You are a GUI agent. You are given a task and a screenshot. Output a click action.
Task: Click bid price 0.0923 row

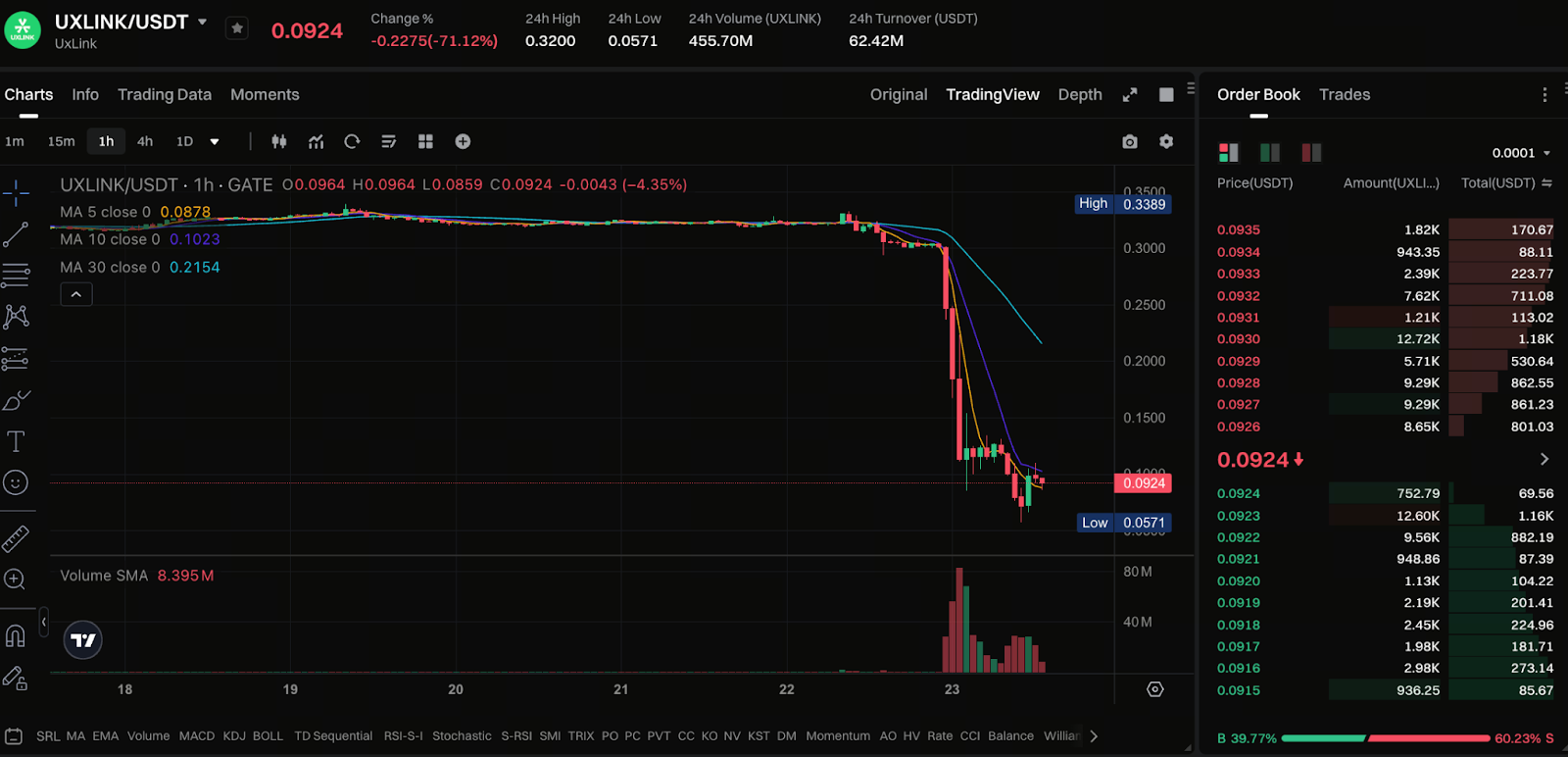[x=1385, y=516]
